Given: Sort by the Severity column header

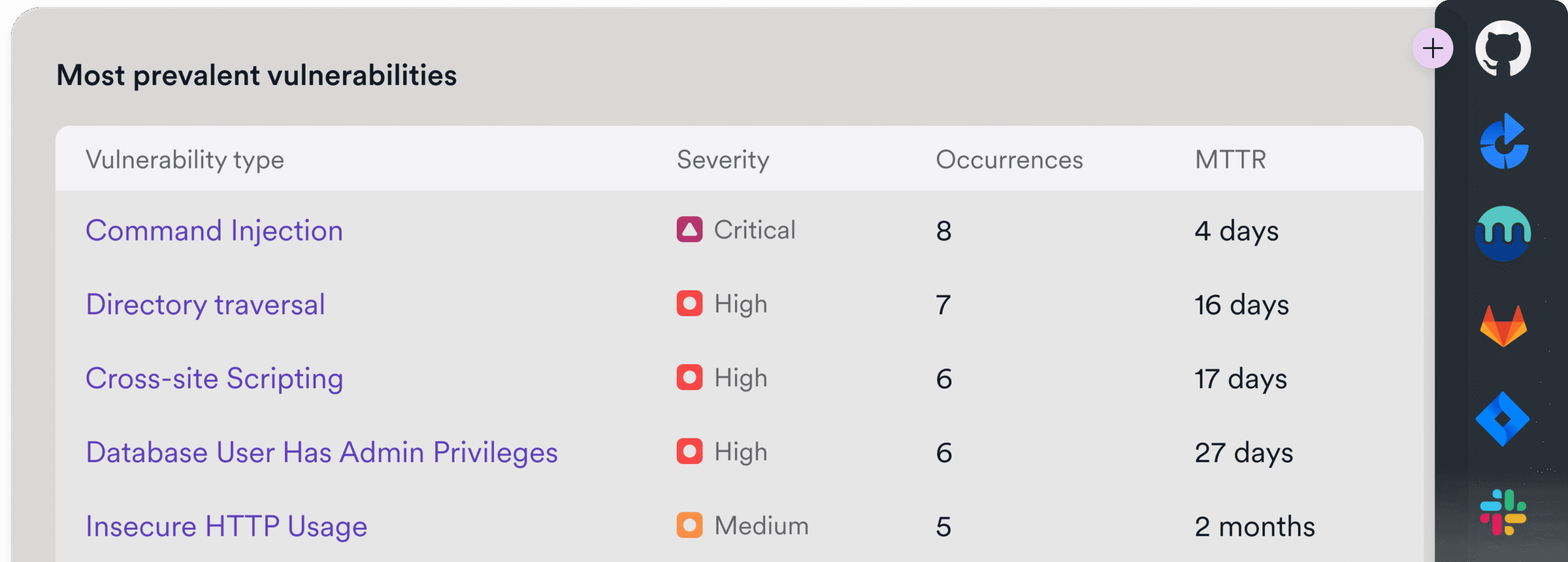Looking at the screenshot, I should [x=723, y=160].
